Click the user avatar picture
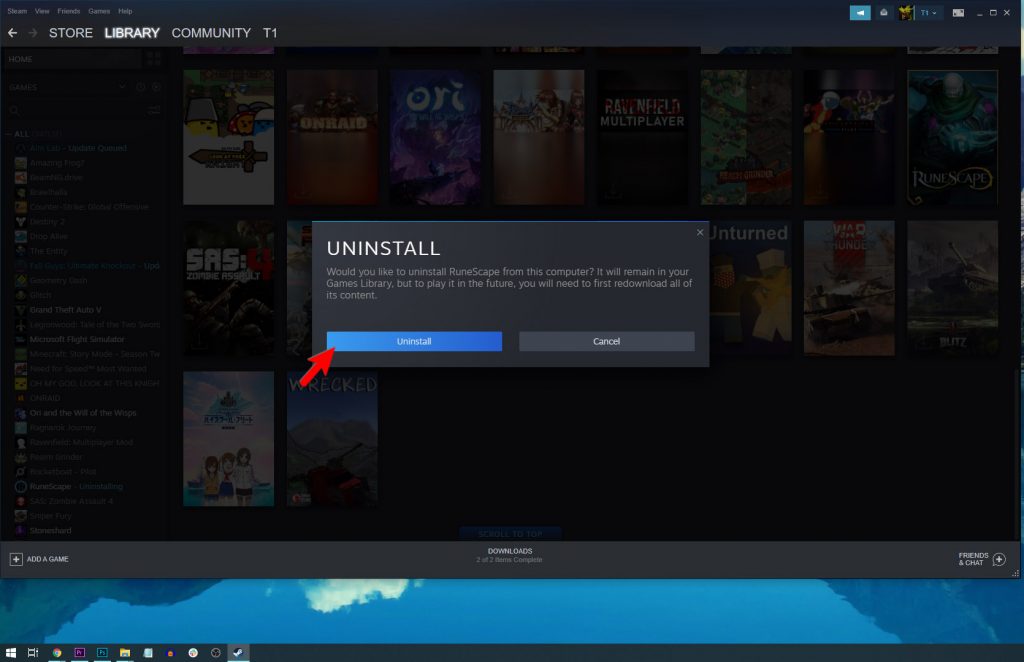This screenshot has height=662, width=1024. point(906,12)
